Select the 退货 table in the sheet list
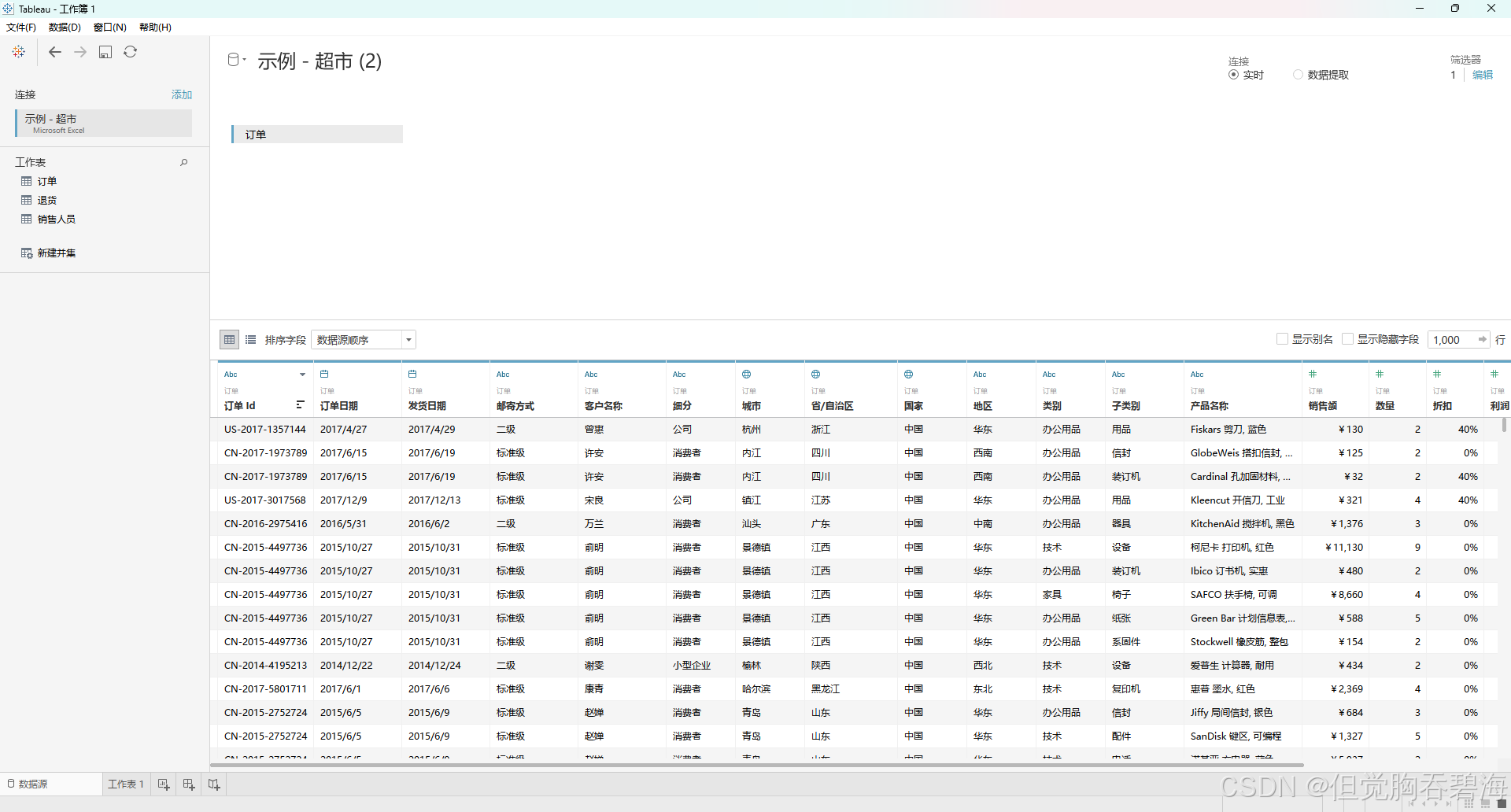1511x812 pixels. (x=47, y=200)
